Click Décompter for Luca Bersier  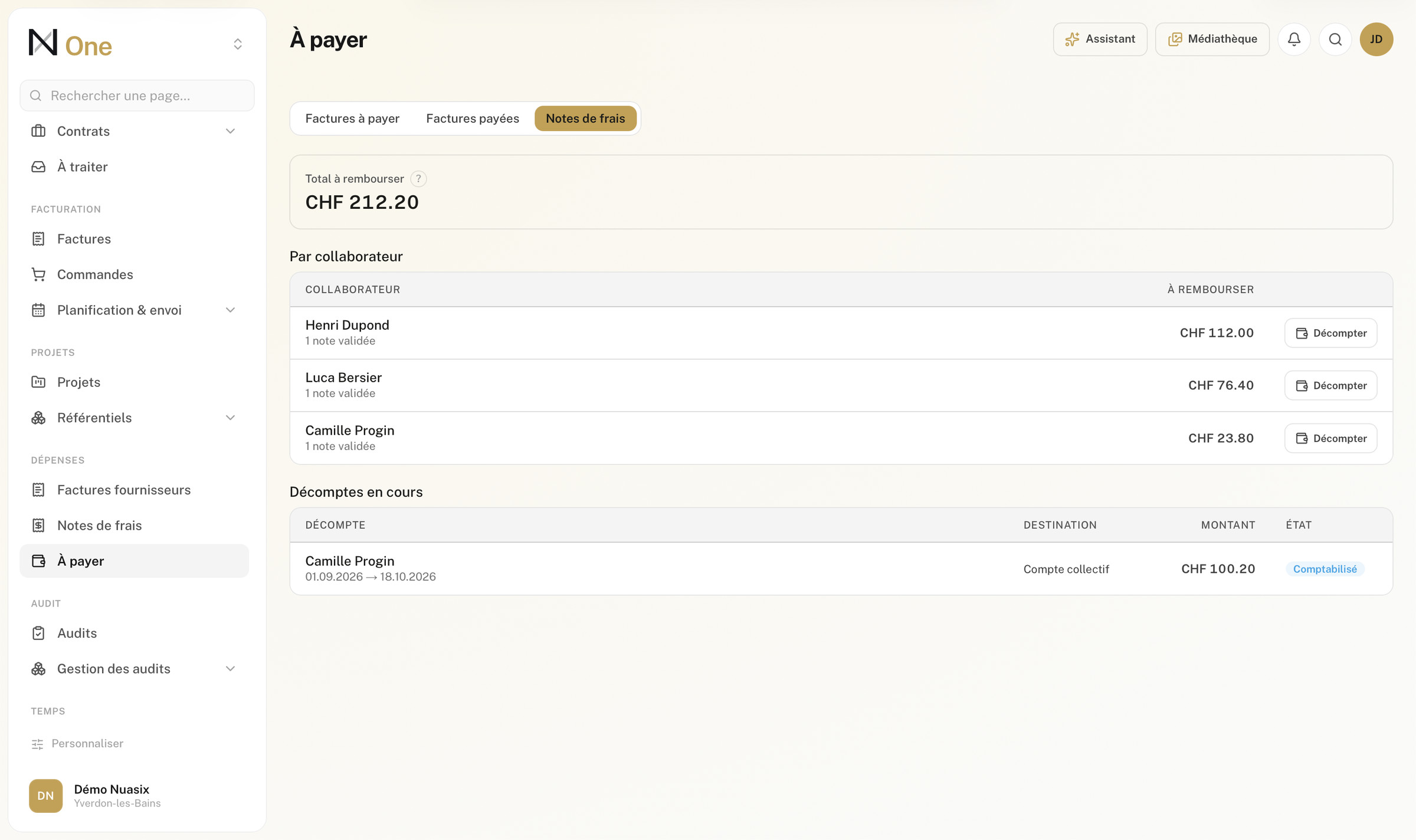point(1331,386)
